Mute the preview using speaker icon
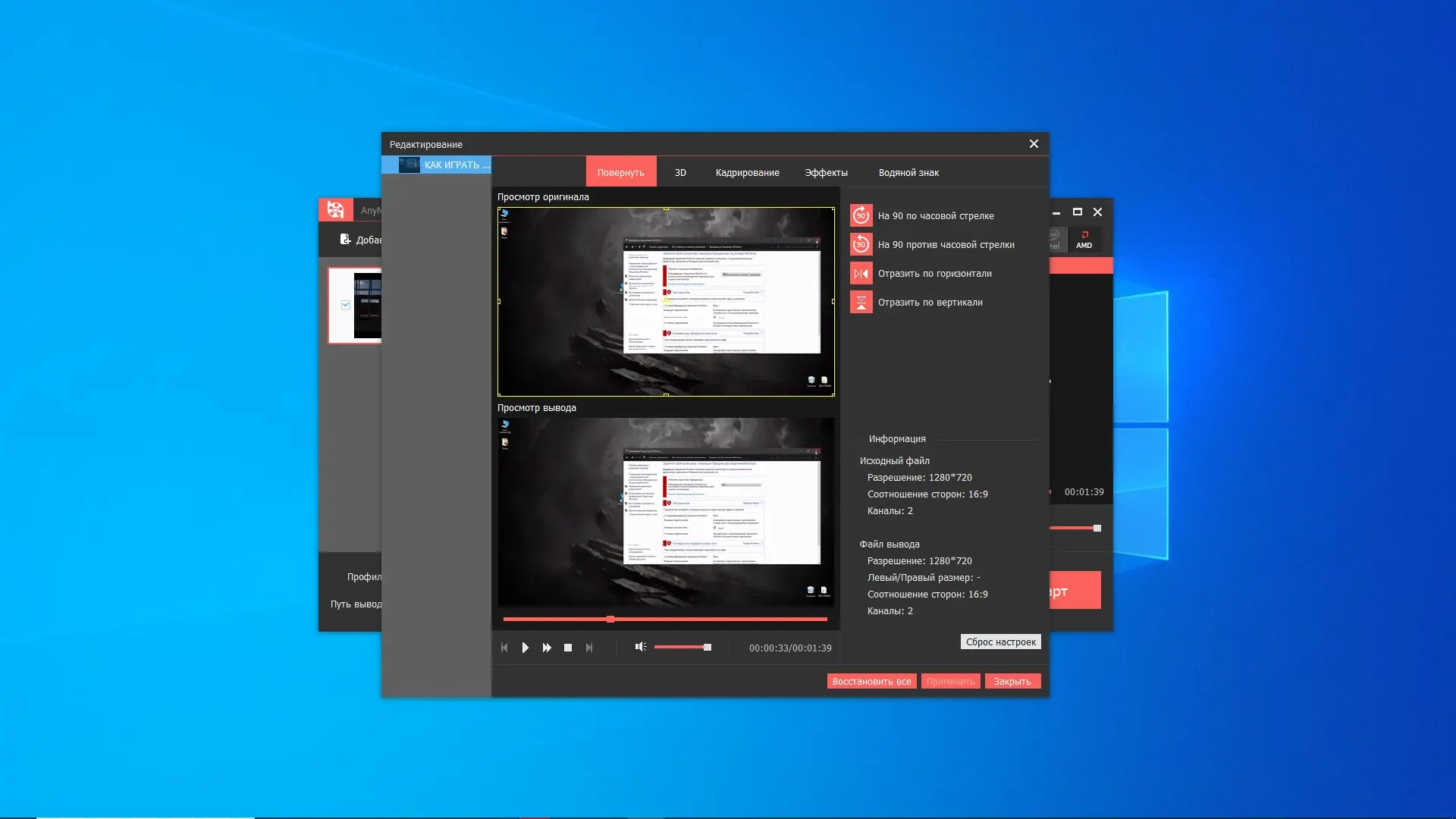This screenshot has width=1456, height=819. click(640, 647)
